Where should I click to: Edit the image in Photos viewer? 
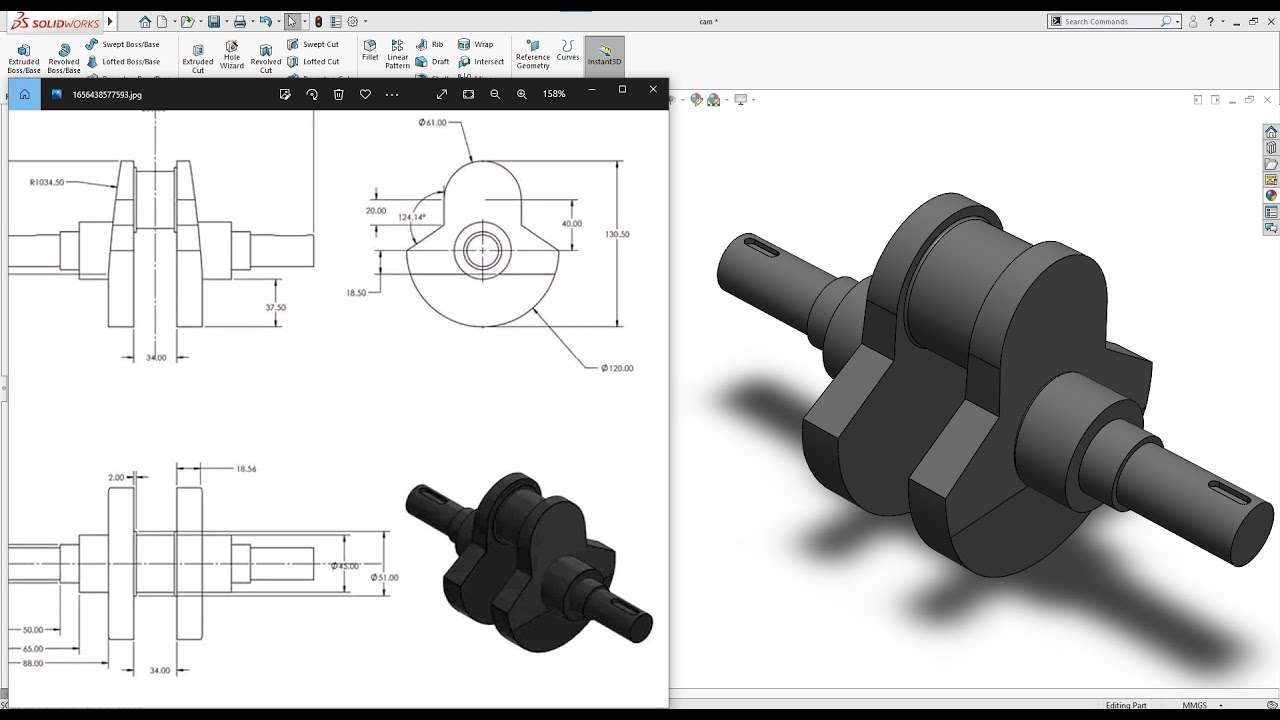tap(285, 94)
